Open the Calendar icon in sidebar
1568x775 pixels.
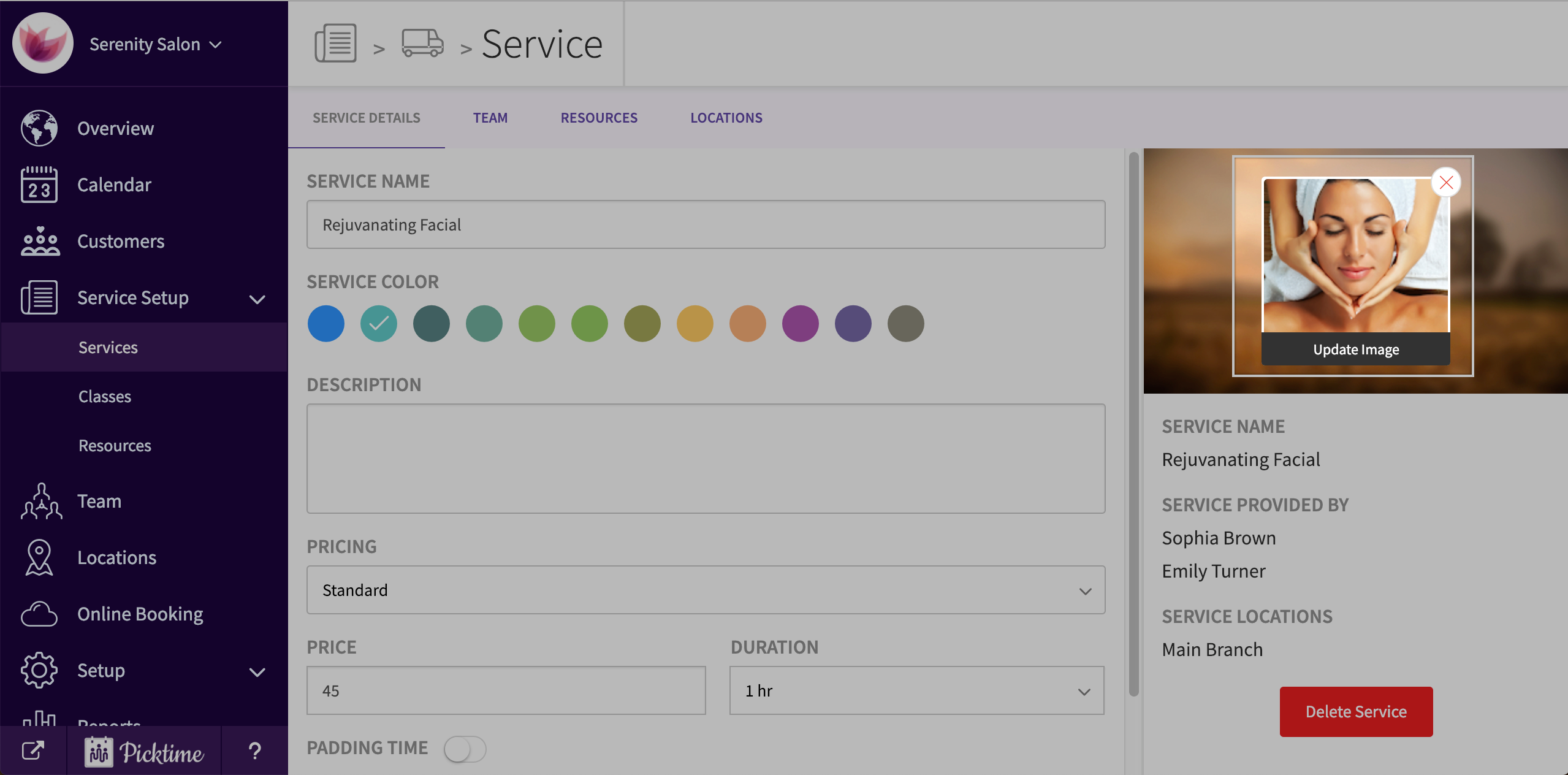(x=39, y=185)
